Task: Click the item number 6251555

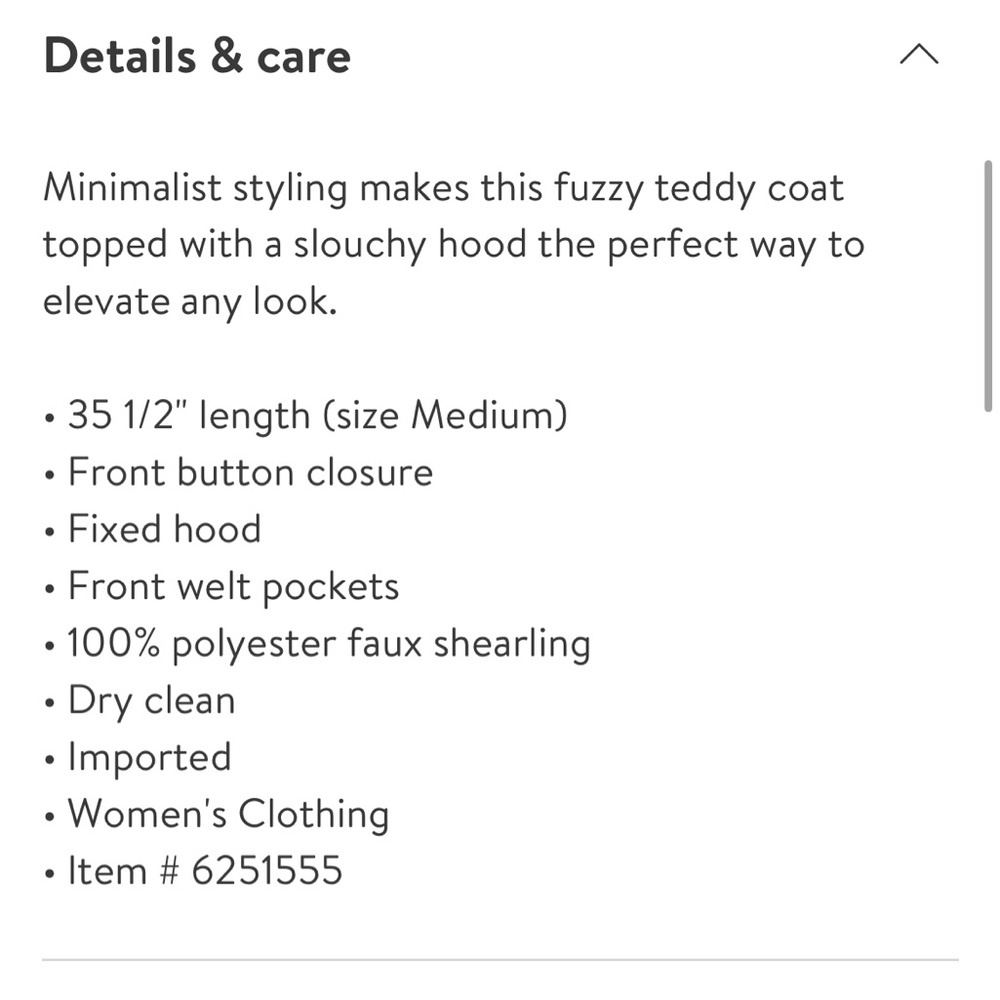Action: 267,871
